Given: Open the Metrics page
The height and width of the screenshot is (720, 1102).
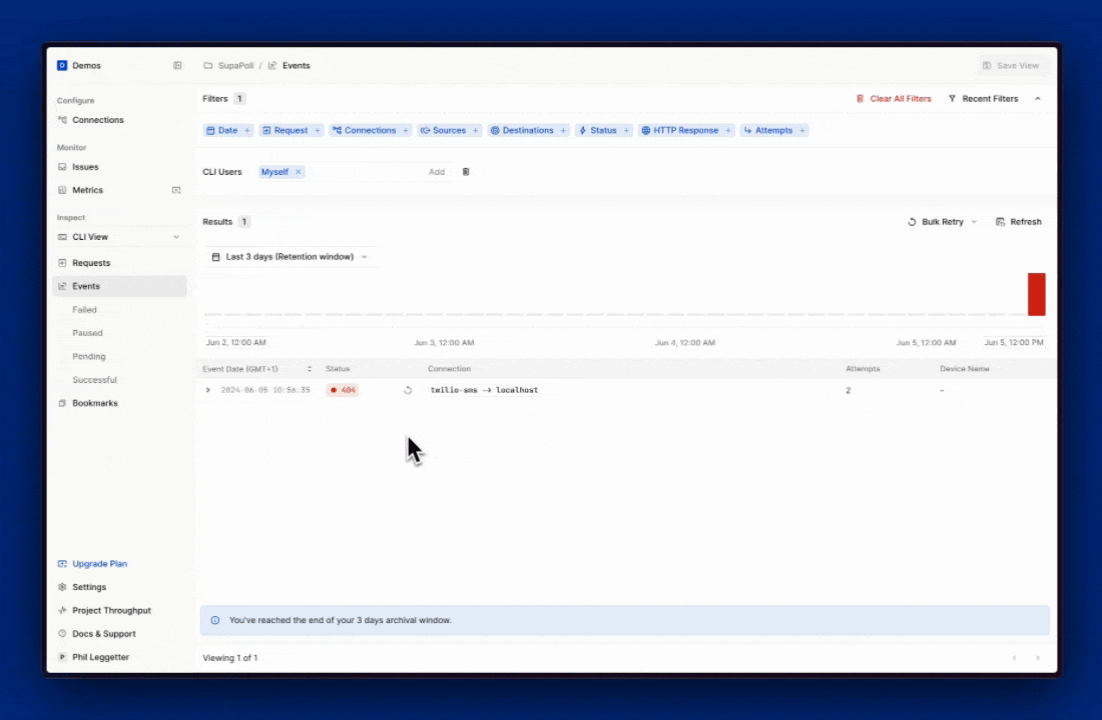Looking at the screenshot, I should click(x=87, y=191).
